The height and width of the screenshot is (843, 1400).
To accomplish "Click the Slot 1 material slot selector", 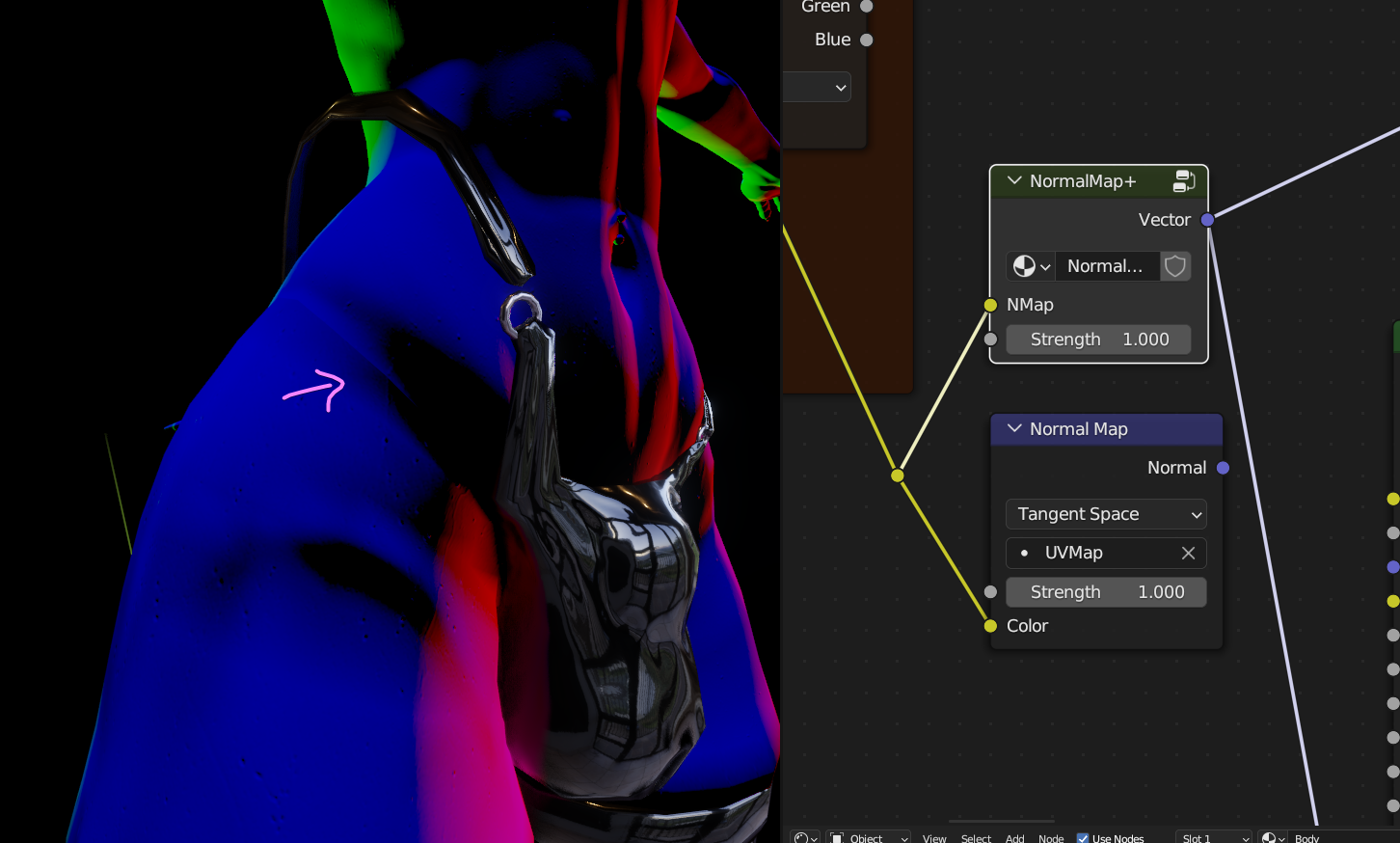I will 1213,838.
